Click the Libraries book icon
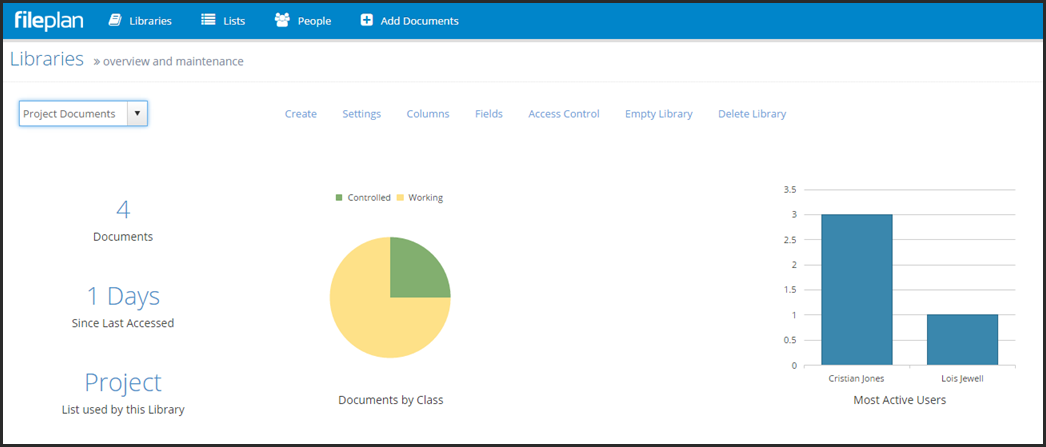This screenshot has height=447, width=1046. [114, 21]
